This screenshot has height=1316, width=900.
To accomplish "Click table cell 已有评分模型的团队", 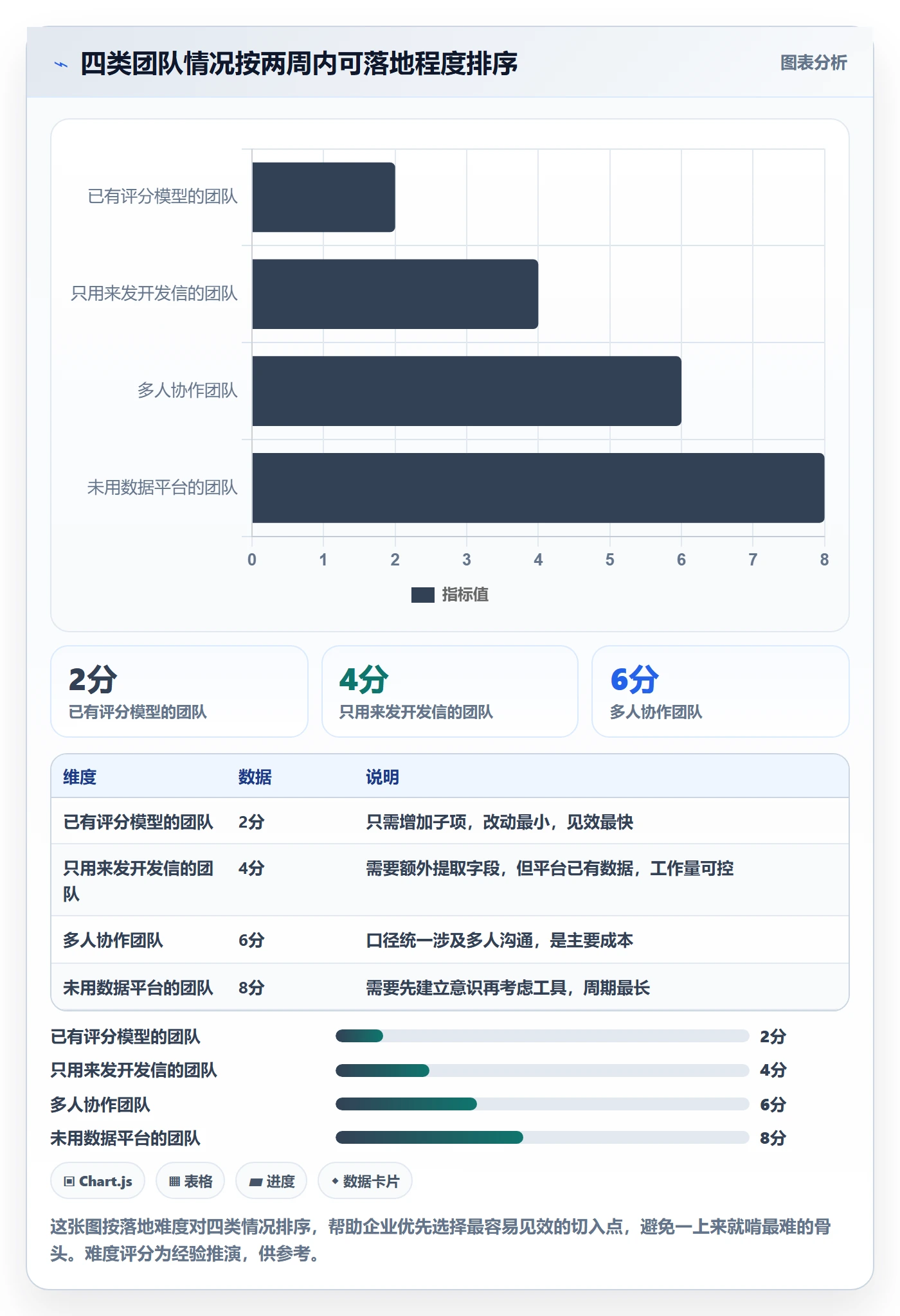I will pyautogui.click(x=138, y=822).
